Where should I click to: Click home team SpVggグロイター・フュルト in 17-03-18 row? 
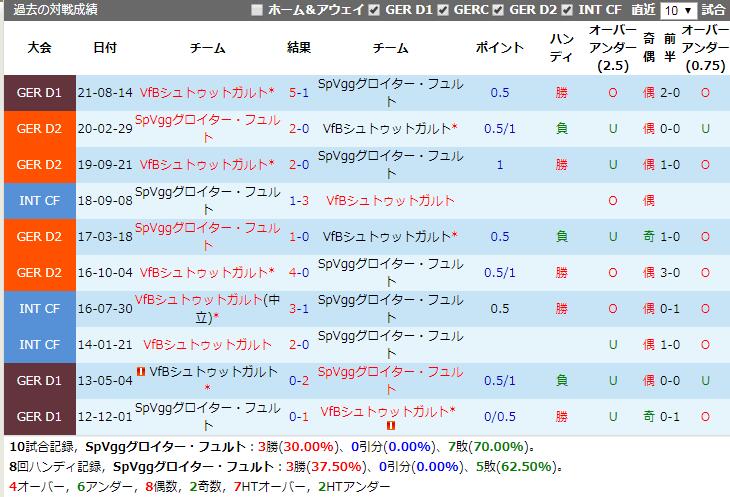click(207, 236)
